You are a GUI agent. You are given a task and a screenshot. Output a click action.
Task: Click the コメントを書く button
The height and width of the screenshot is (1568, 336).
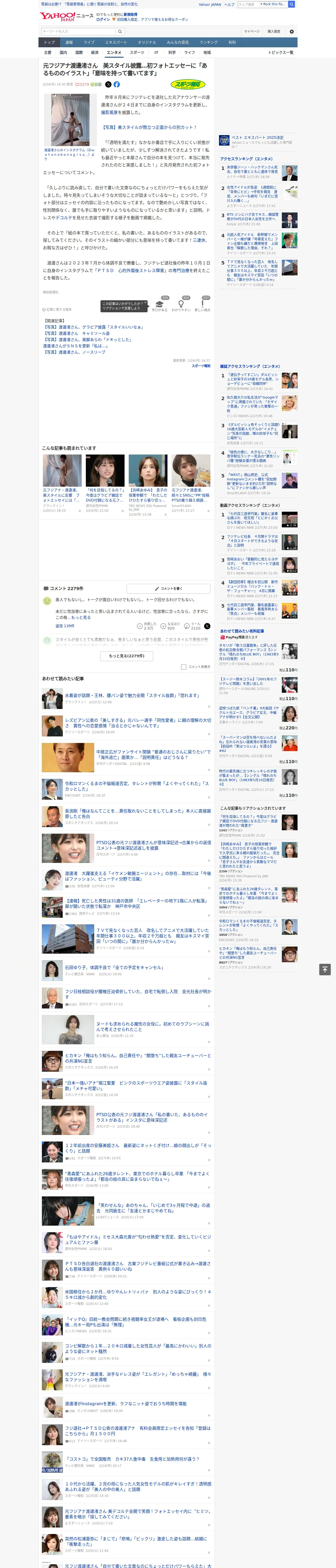(x=169, y=589)
